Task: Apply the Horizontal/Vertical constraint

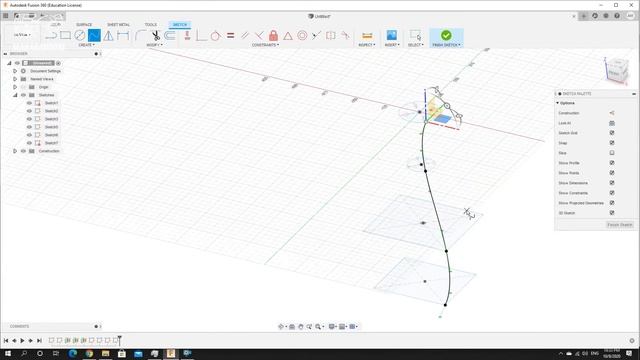Action: point(187,36)
